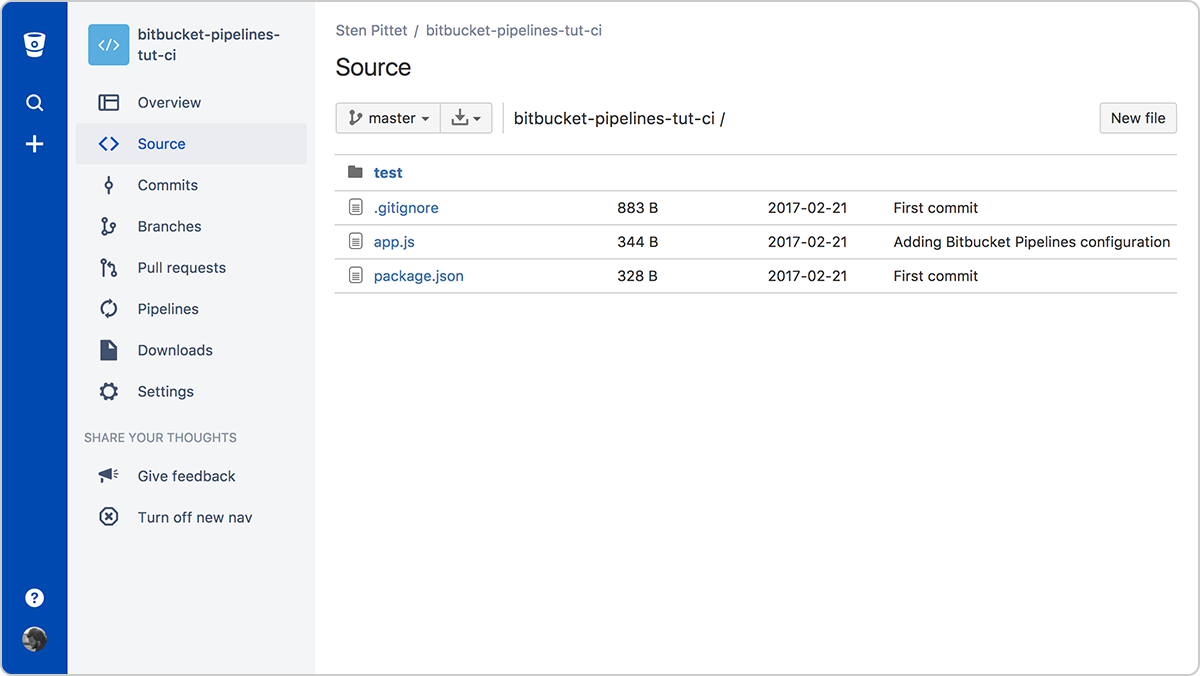The width and height of the screenshot is (1200, 676).
Task: Open Downloads from the sidebar
Action: (175, 350)
